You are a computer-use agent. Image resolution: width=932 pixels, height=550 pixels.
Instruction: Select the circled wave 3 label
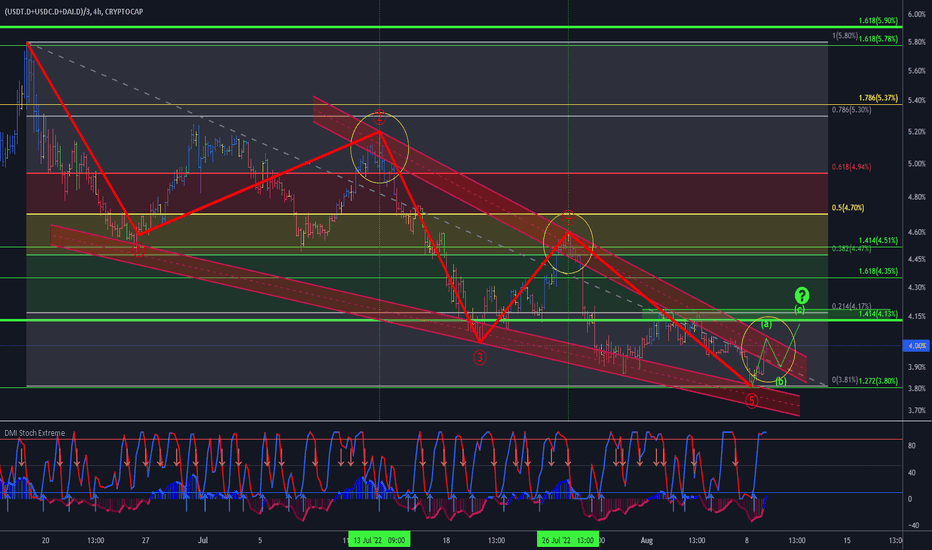pyautogui.click(x=480, y=357)
